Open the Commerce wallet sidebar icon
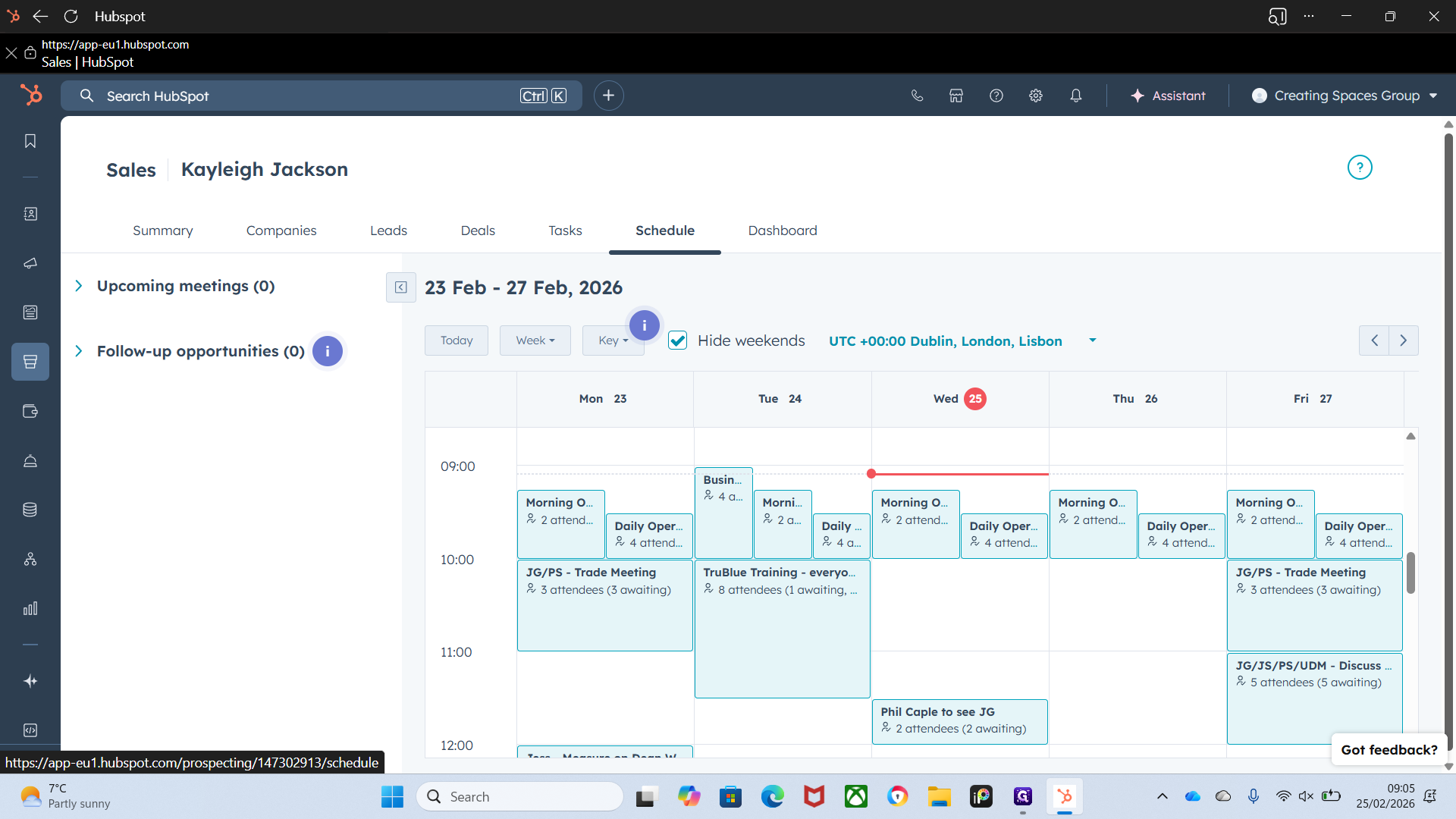Viewport: 1456px width, 819px height. point(30,411)
